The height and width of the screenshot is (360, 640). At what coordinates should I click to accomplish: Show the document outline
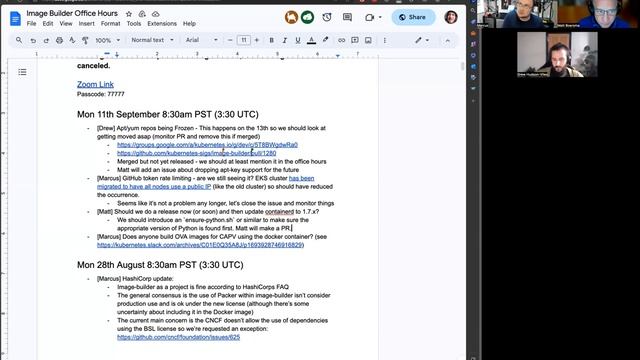22,72
